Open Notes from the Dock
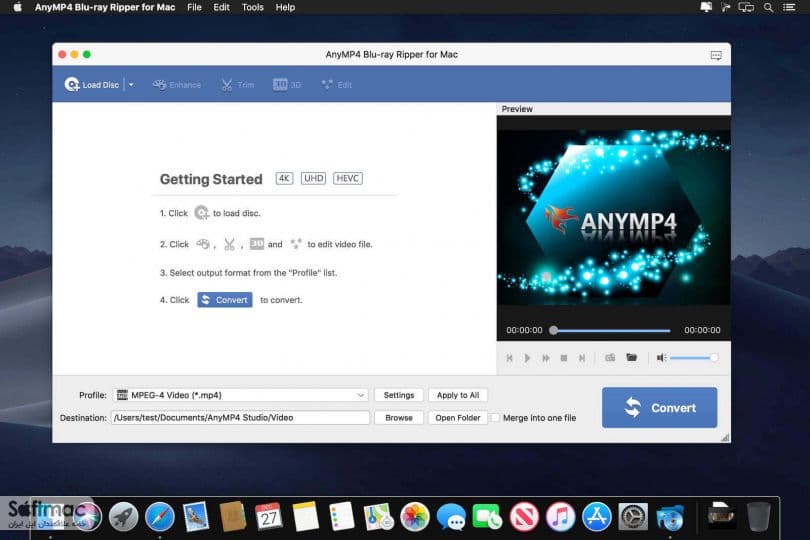 tap(305, 516)
